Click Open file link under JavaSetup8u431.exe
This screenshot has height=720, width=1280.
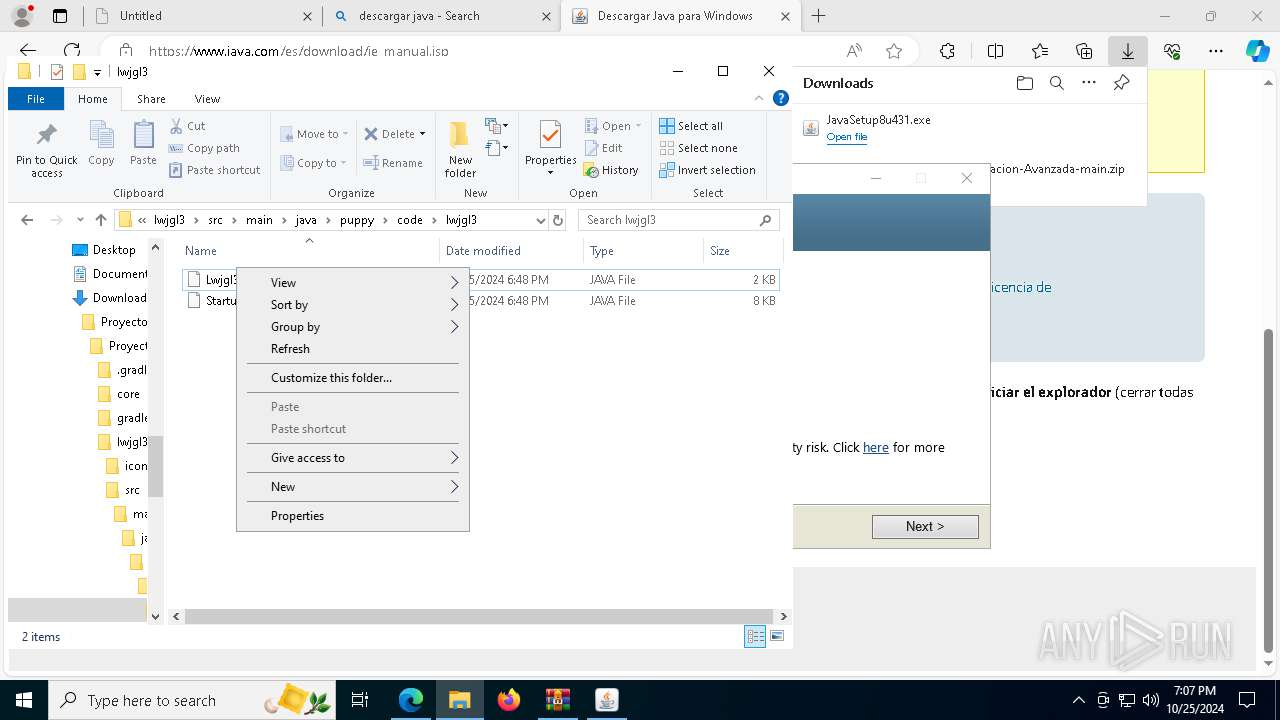[x=847, y=137]
